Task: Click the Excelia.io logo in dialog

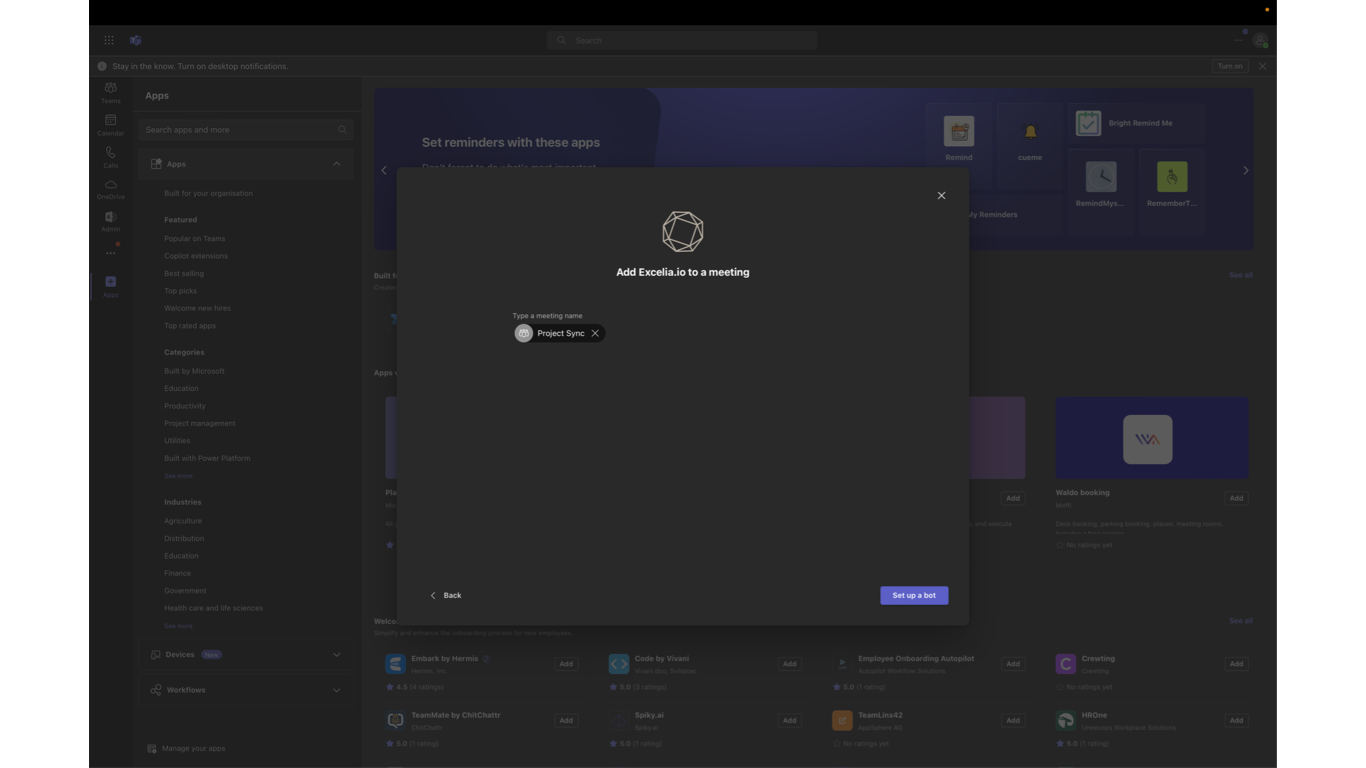Action: point(683,232)
